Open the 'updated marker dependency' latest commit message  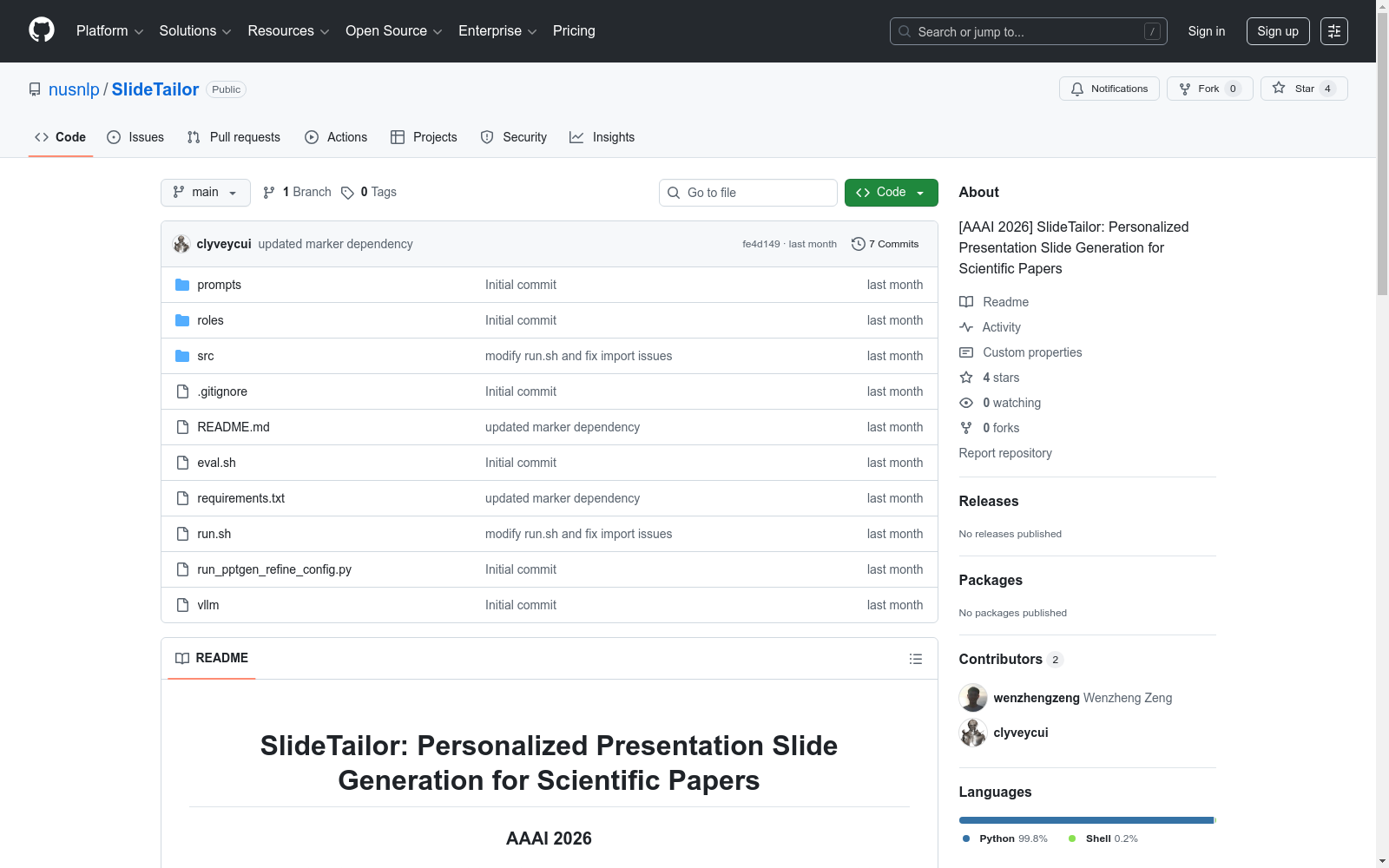pyautogui.click(x=335, y=244)
